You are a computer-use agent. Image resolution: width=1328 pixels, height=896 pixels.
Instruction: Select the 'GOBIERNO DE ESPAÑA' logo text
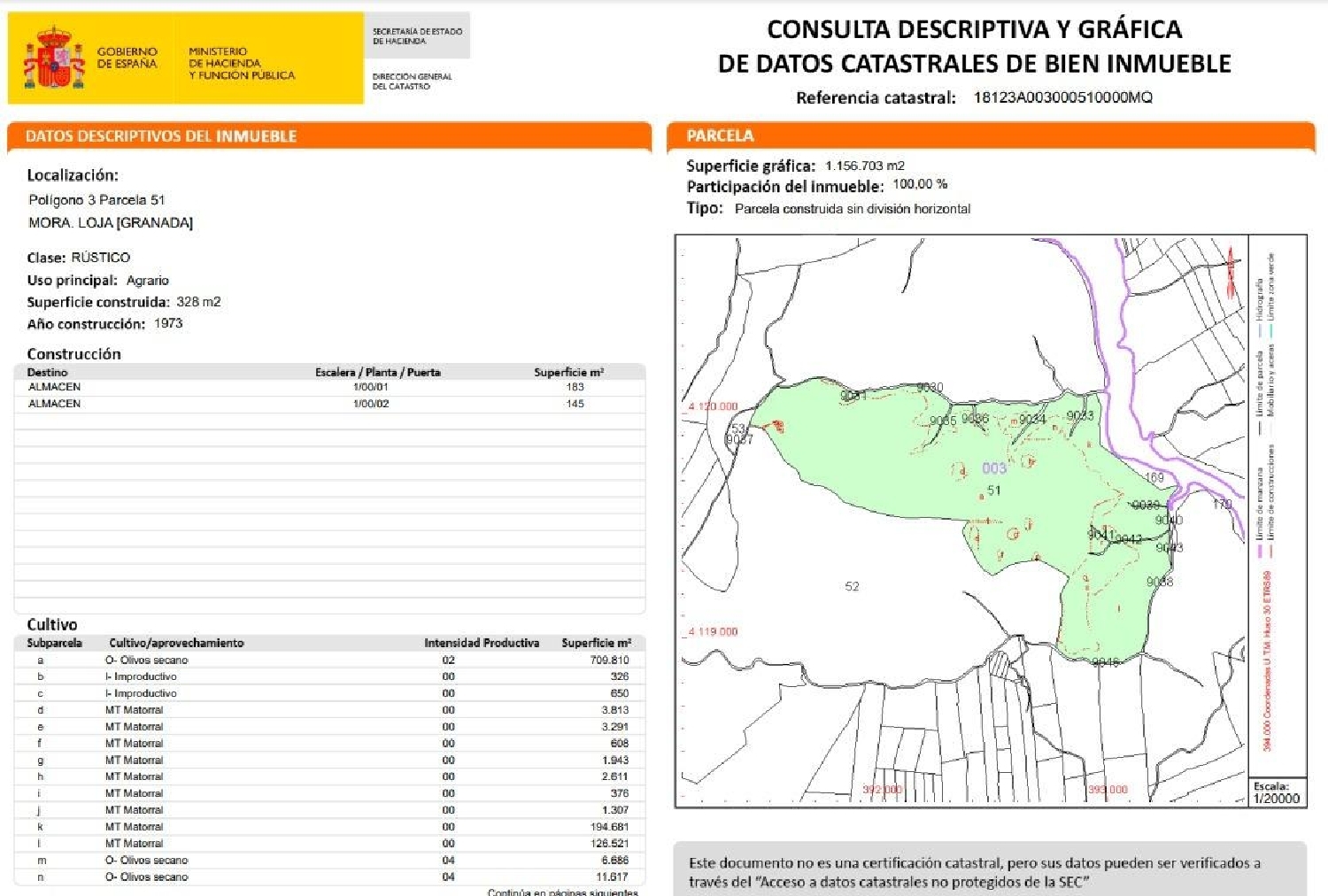click(x=127, y=58)
